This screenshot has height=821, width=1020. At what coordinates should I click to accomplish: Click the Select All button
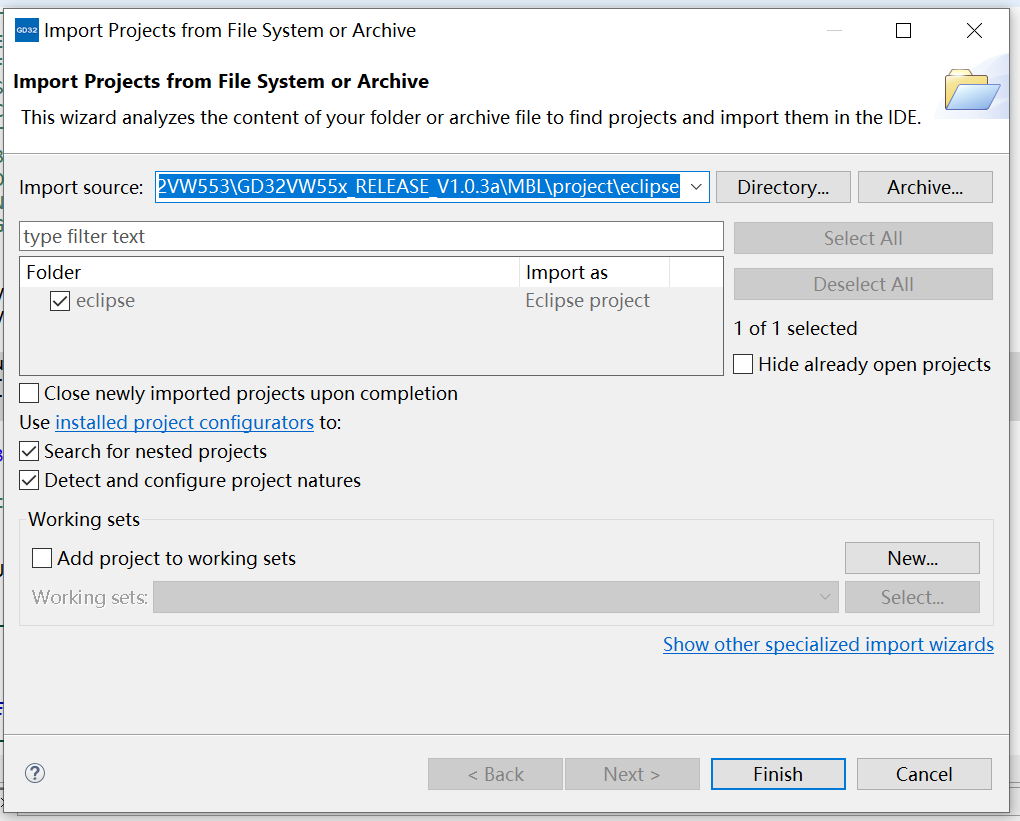[863, 238]
